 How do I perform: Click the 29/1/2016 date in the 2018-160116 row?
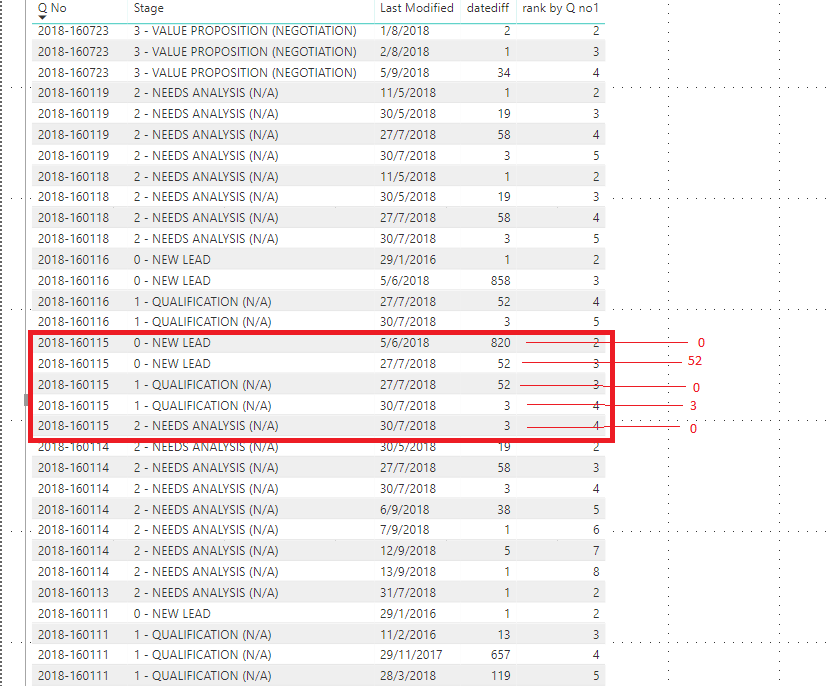[408, 260]
